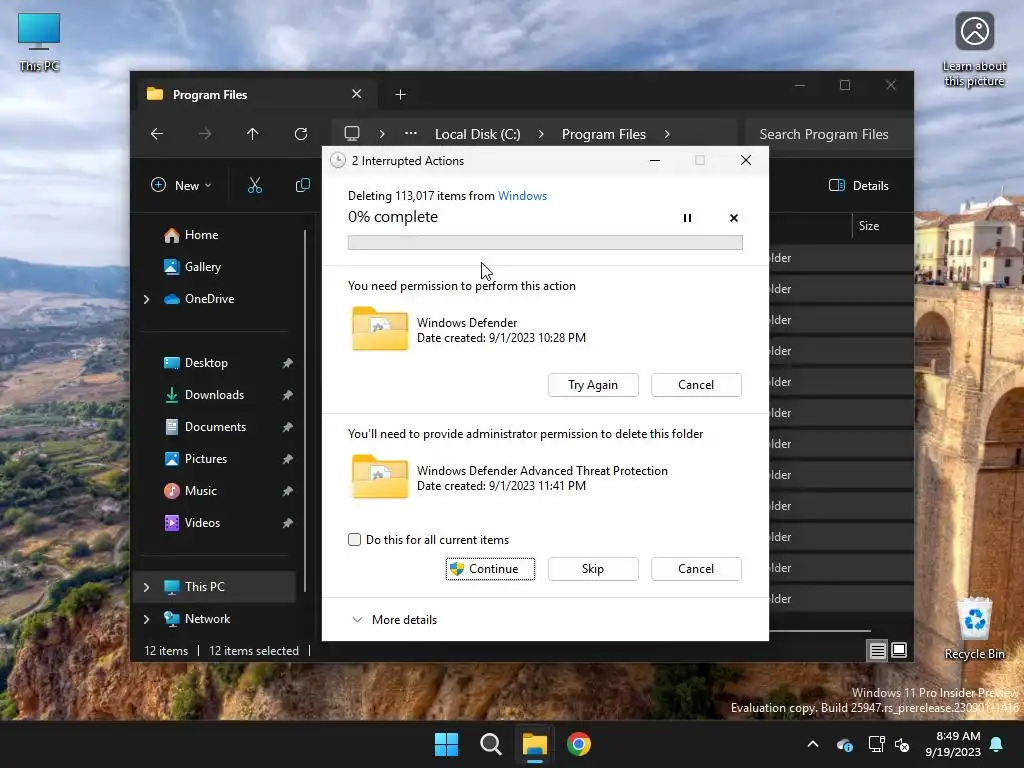The height and width of the screenshot is (768, 1024).
Task: Click the File Explorer taskbar icon
Action: pyautogui.click(x=534, y=744)
